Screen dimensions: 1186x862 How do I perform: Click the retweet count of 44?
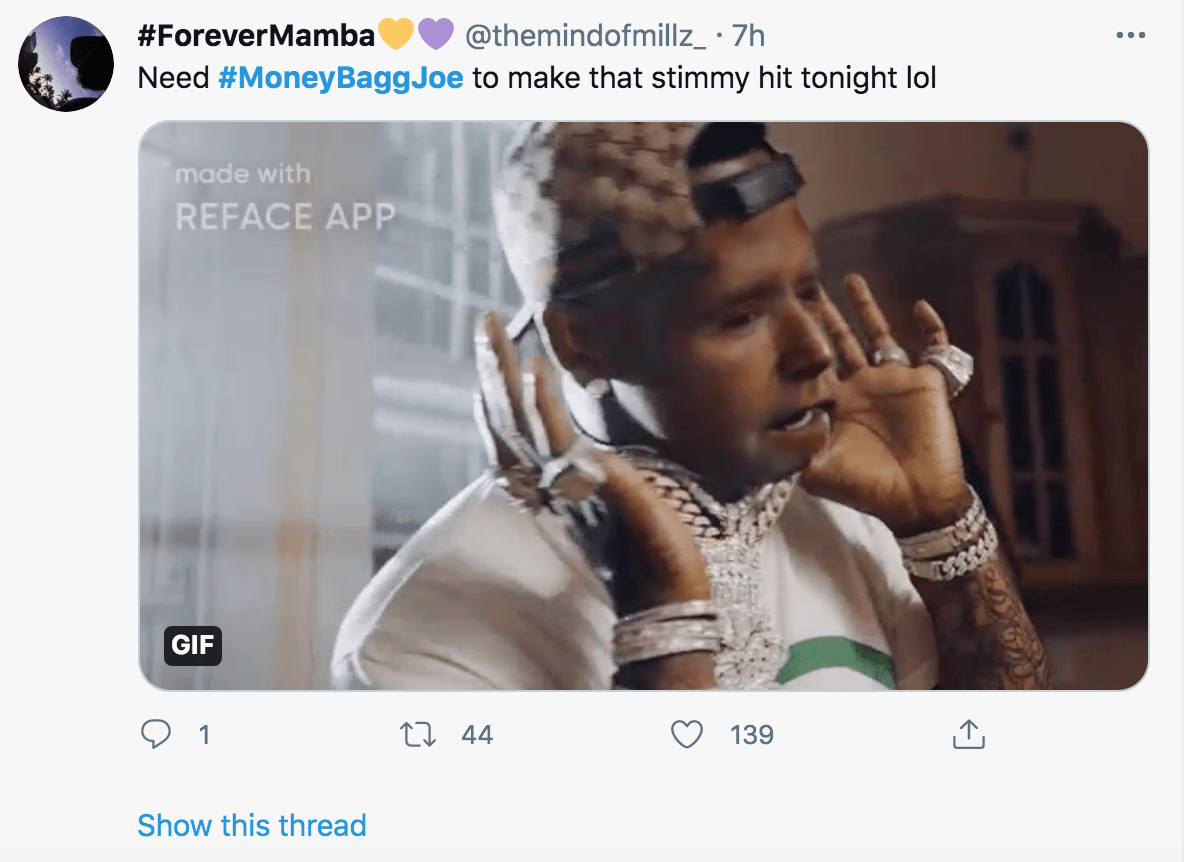tap(477, 735)
